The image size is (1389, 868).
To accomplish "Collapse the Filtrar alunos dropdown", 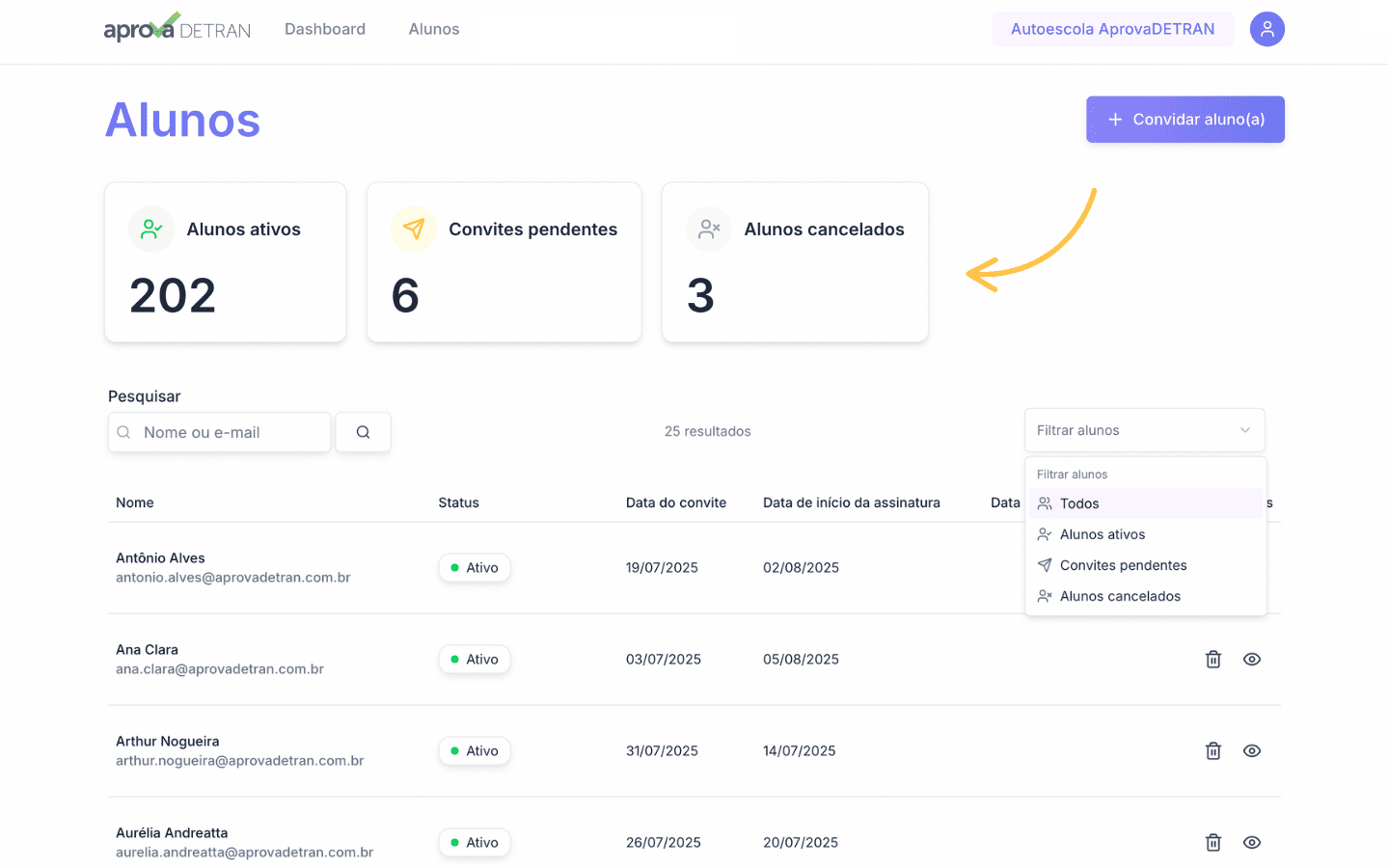I will 1144,430.
